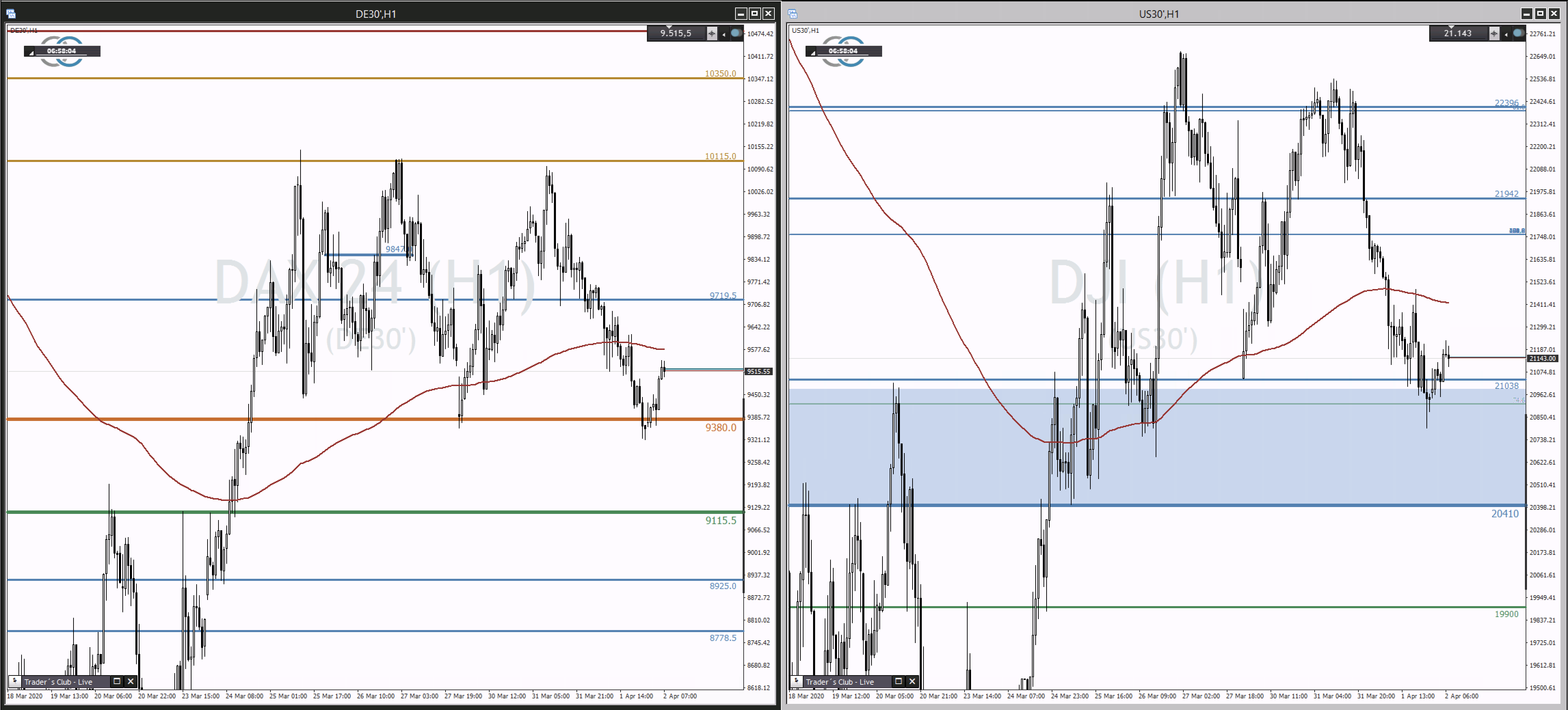Minimize the DE30,H1 chart window
1568x710 pixels.
click(x=741, y=13)
